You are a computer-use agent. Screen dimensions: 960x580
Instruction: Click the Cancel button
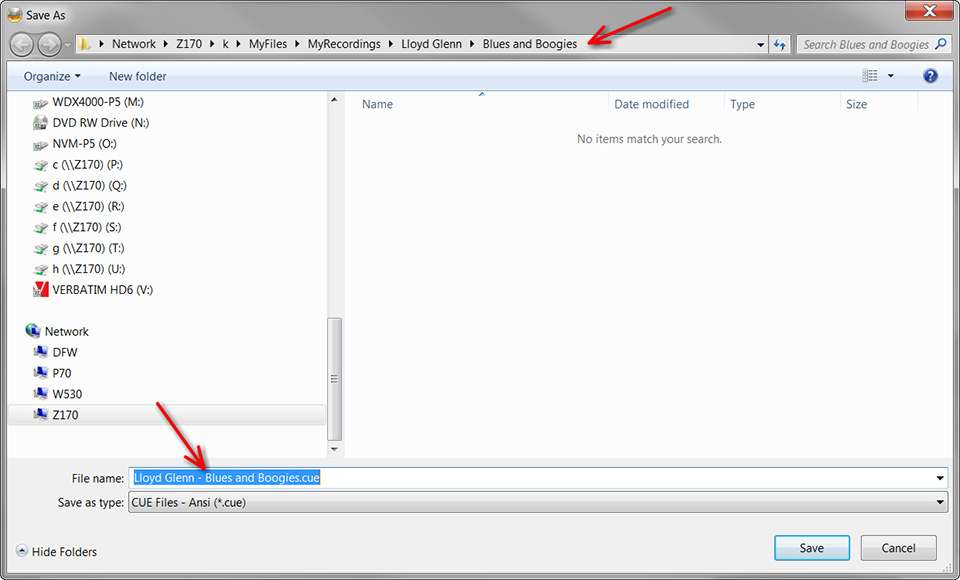pos(898,548)
